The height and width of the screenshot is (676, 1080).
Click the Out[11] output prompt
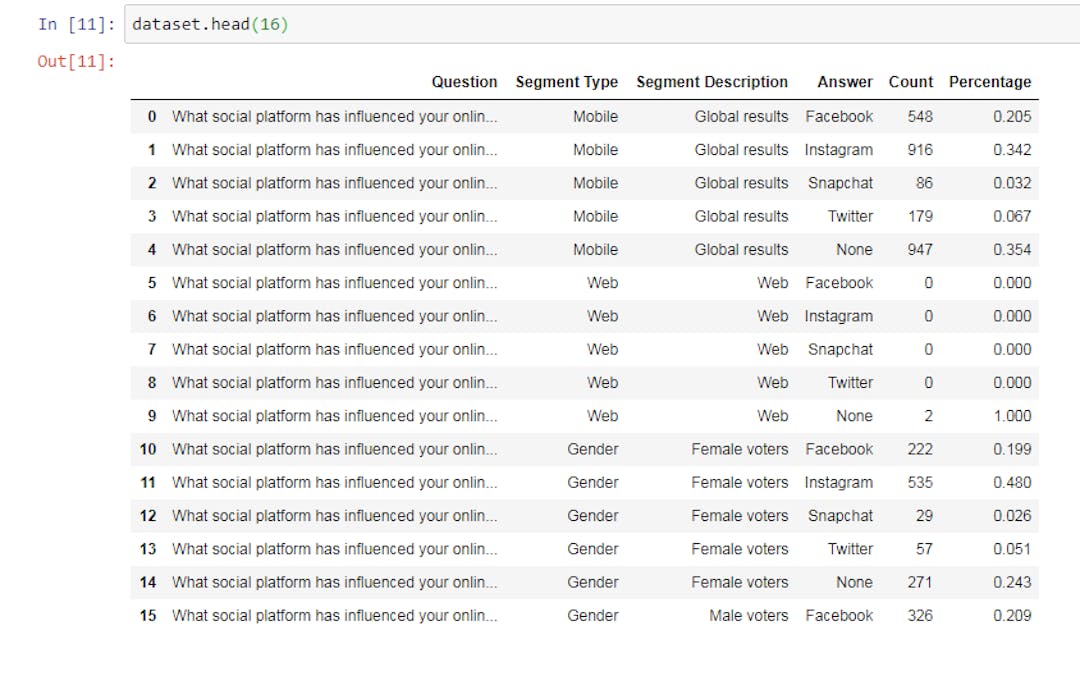(x=76, y=61)
